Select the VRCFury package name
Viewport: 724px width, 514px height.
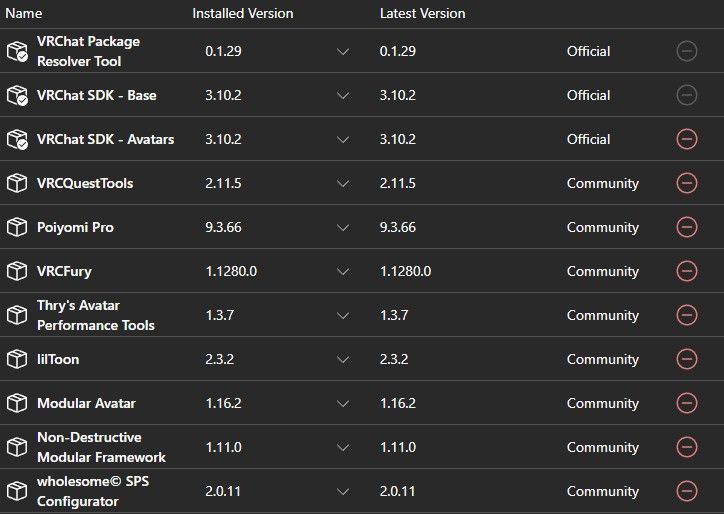tap(64, 271)
